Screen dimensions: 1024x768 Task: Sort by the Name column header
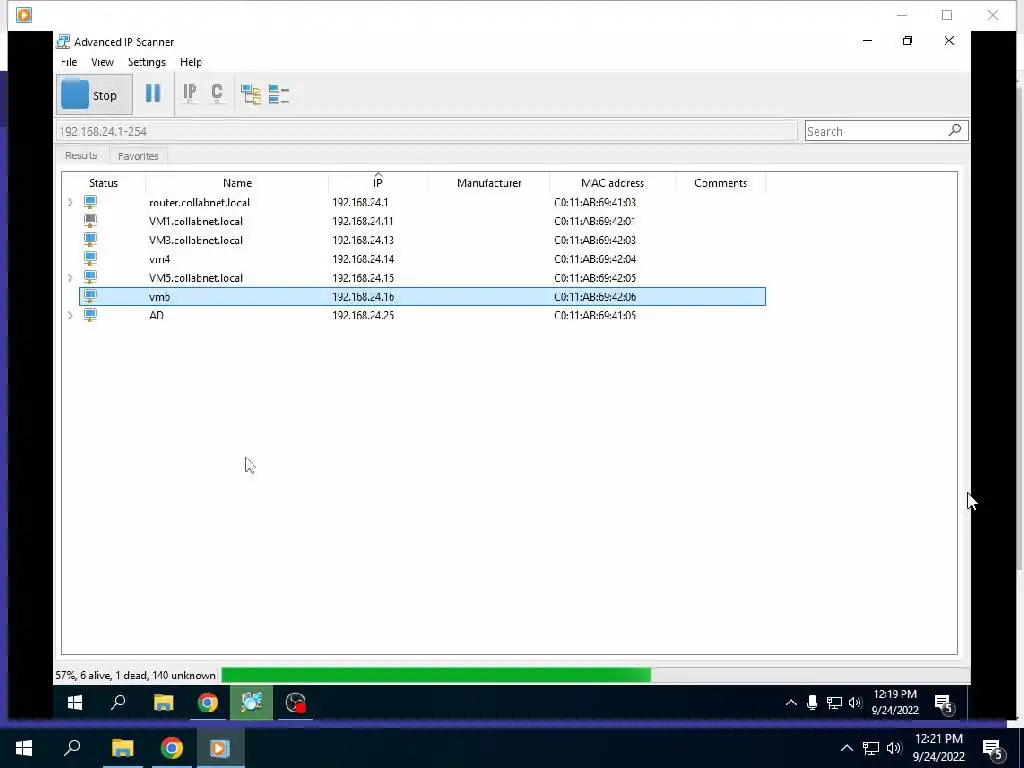237,183
